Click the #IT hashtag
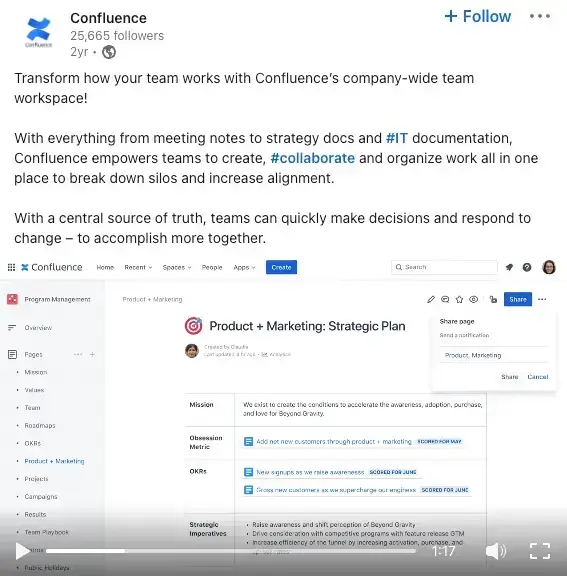Screen dimensions: 567x576 (397, 138)
